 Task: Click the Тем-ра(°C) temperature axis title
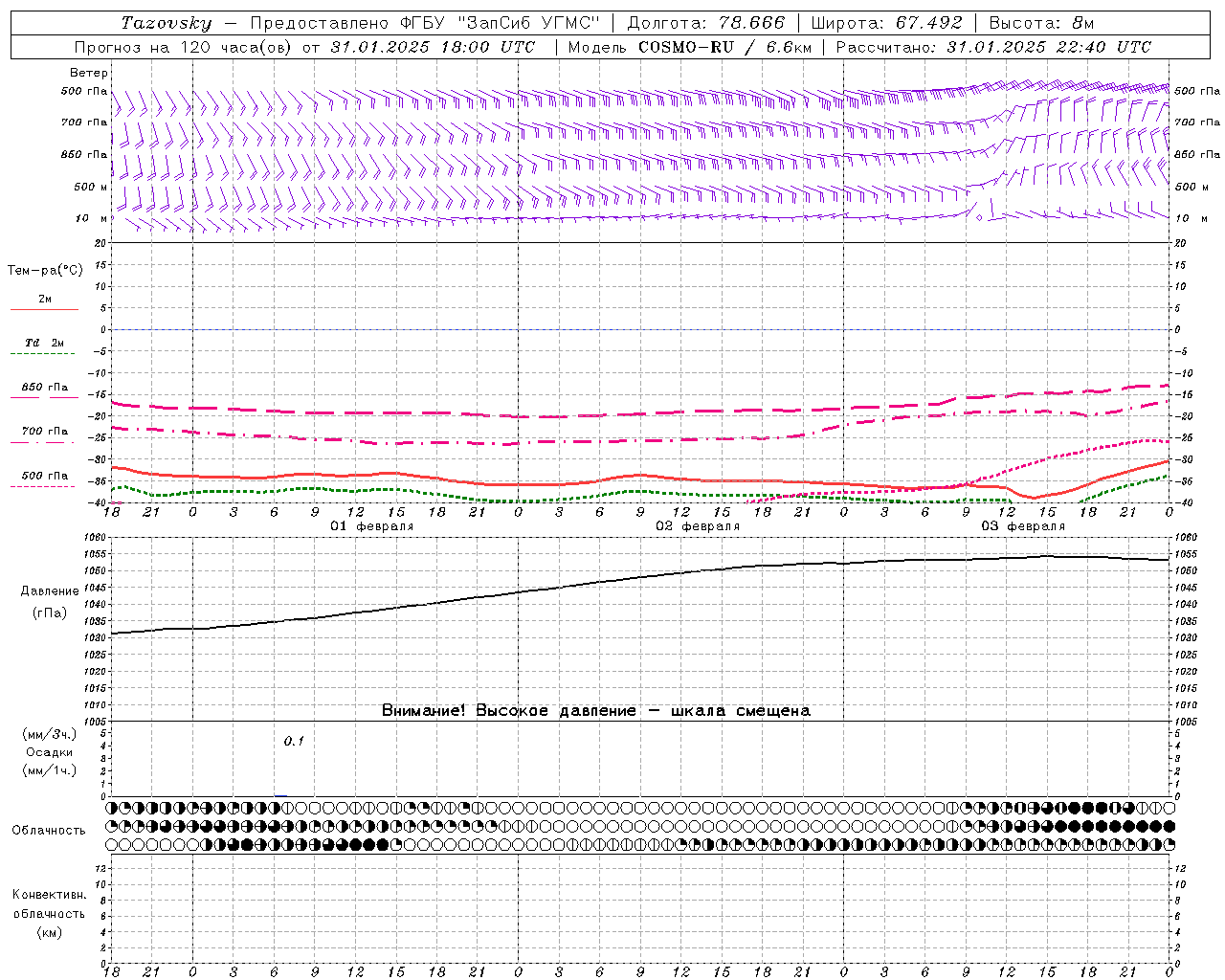(x=45, y=271)
